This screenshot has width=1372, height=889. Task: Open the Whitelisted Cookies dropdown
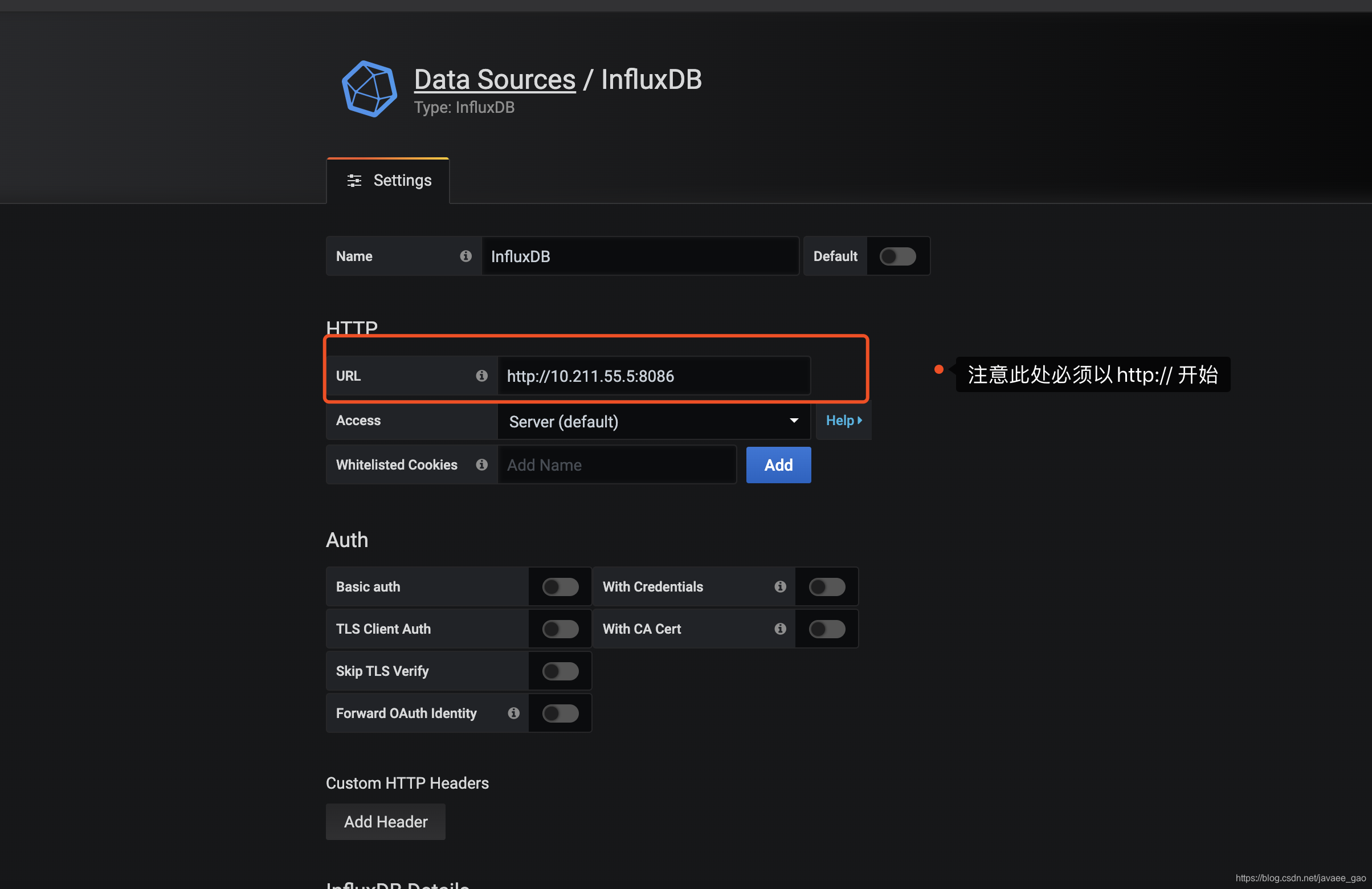pyautogui.click(x=616, y=464)
